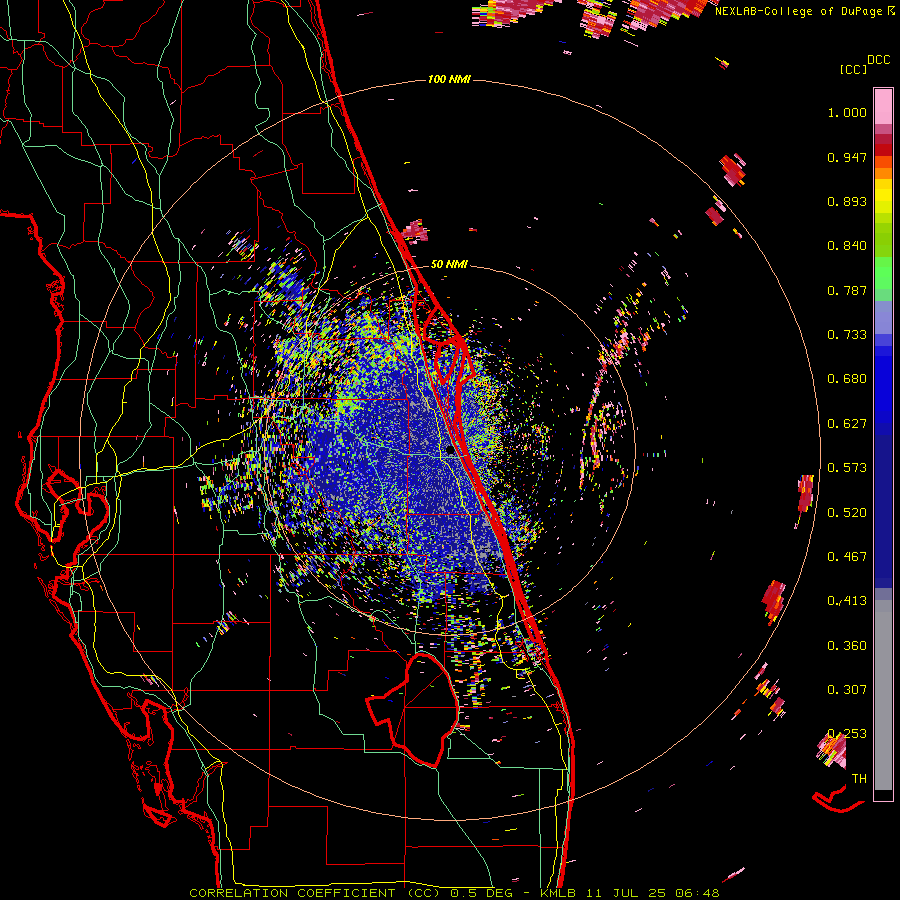Click the 0.573 value on the scale
The height and width of the screenshot is (900, 900).
[847, 468]
